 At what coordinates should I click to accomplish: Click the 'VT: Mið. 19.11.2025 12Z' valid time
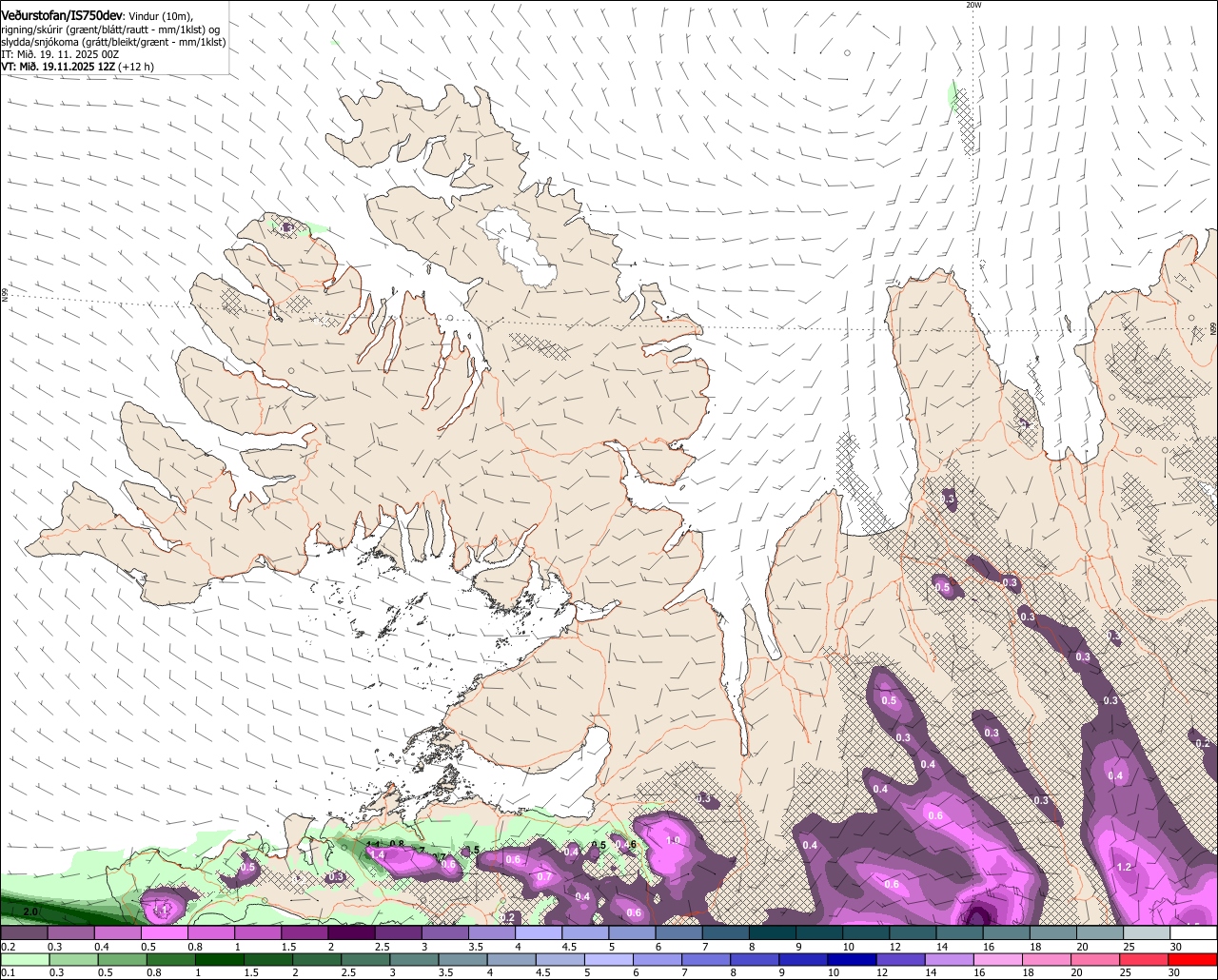[58, 67]
